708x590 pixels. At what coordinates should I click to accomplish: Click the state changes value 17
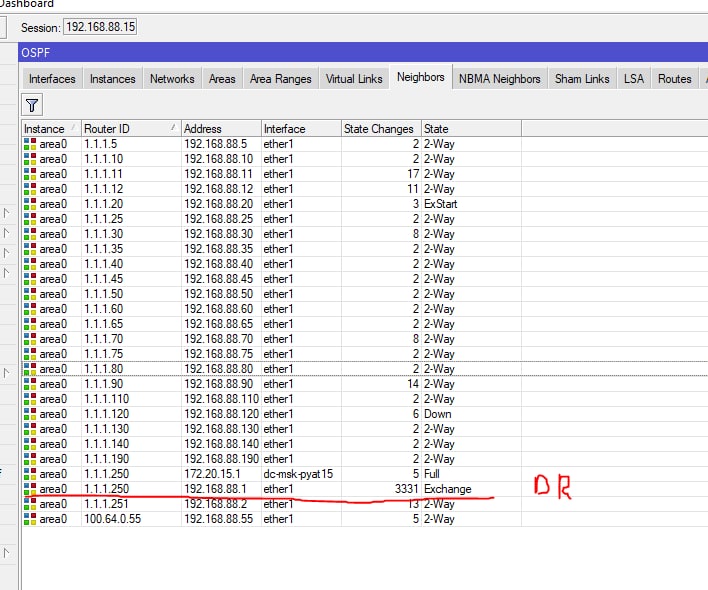click(x=413, y=174)
